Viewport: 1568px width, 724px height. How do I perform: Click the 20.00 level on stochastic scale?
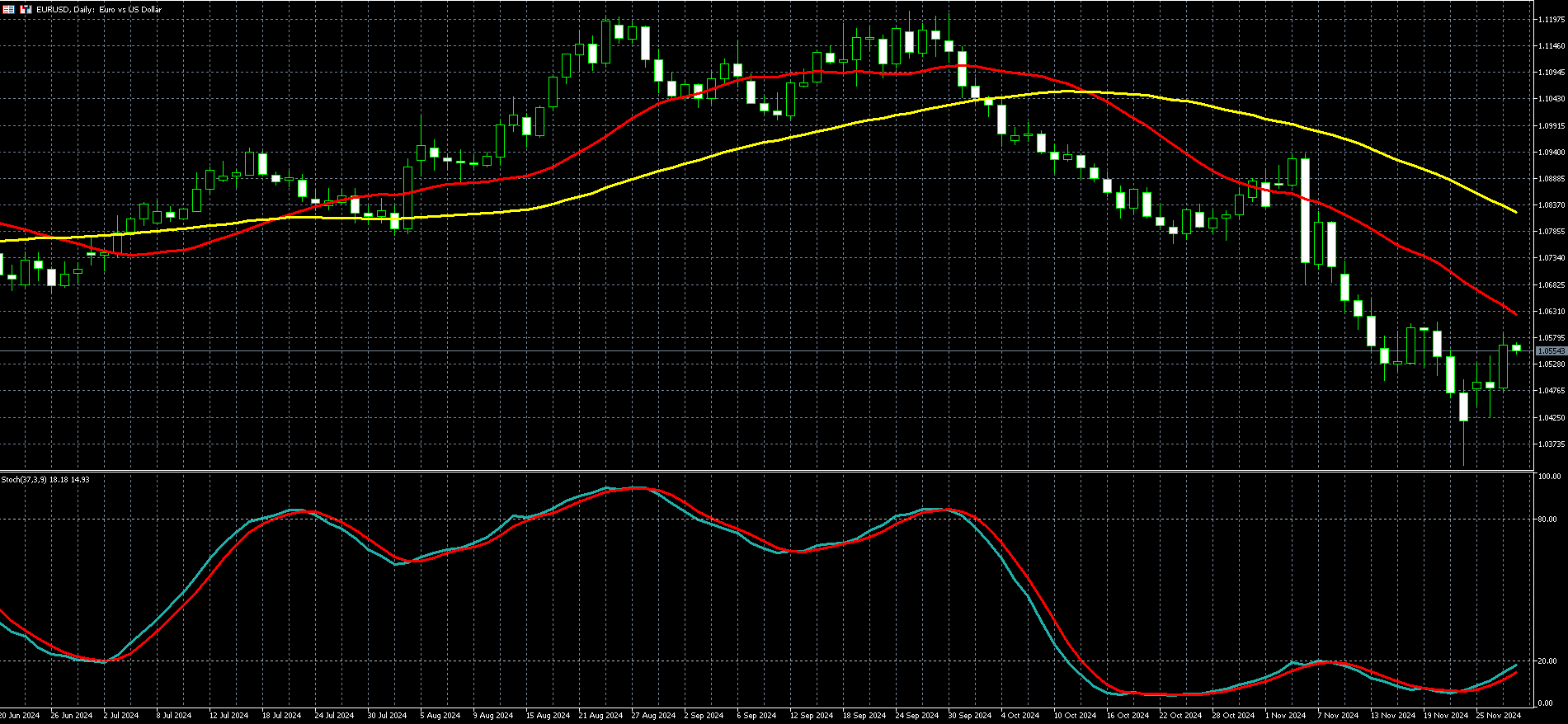click(x=1547, y=661)
